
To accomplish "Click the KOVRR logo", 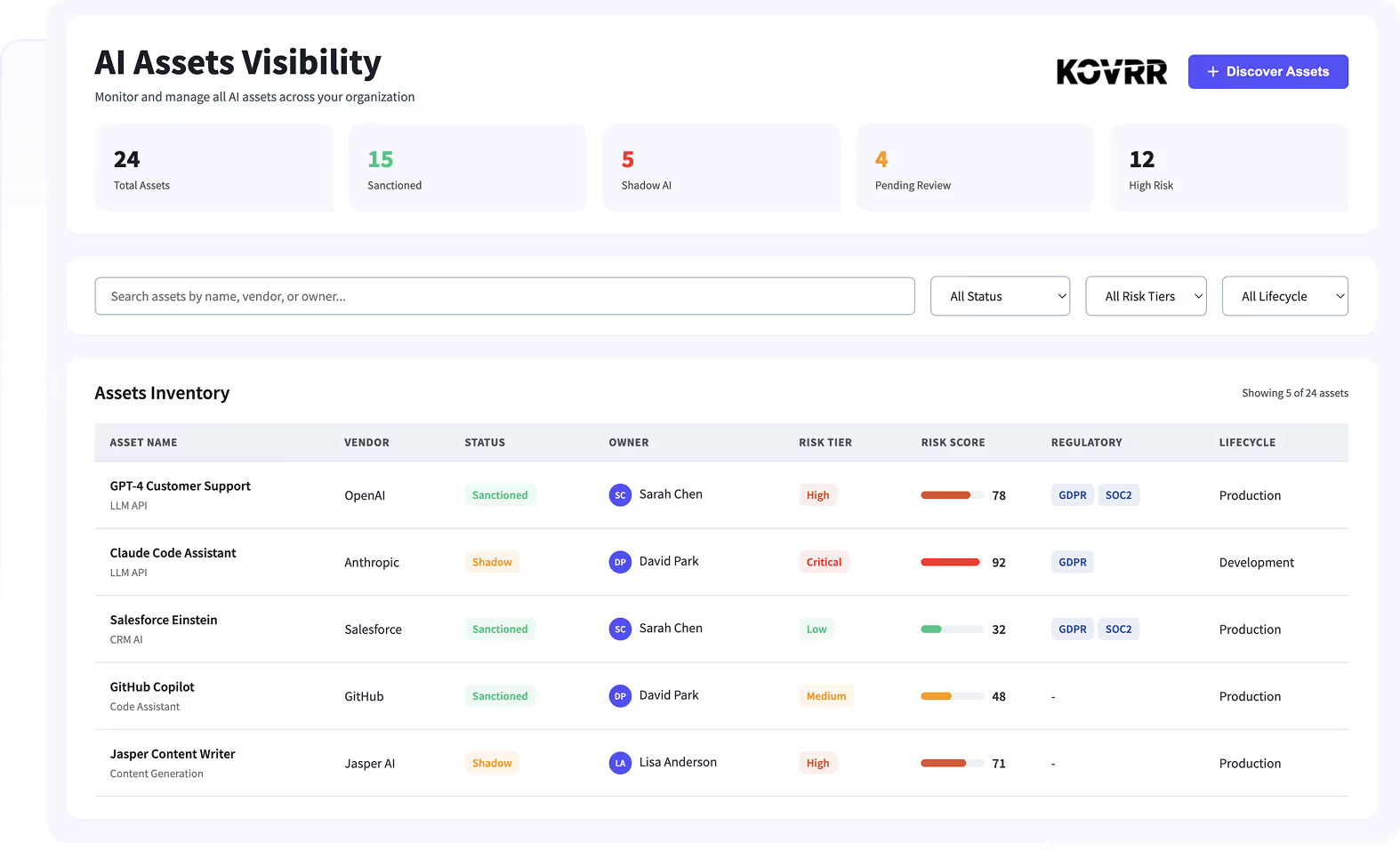I will [1111, 72].
